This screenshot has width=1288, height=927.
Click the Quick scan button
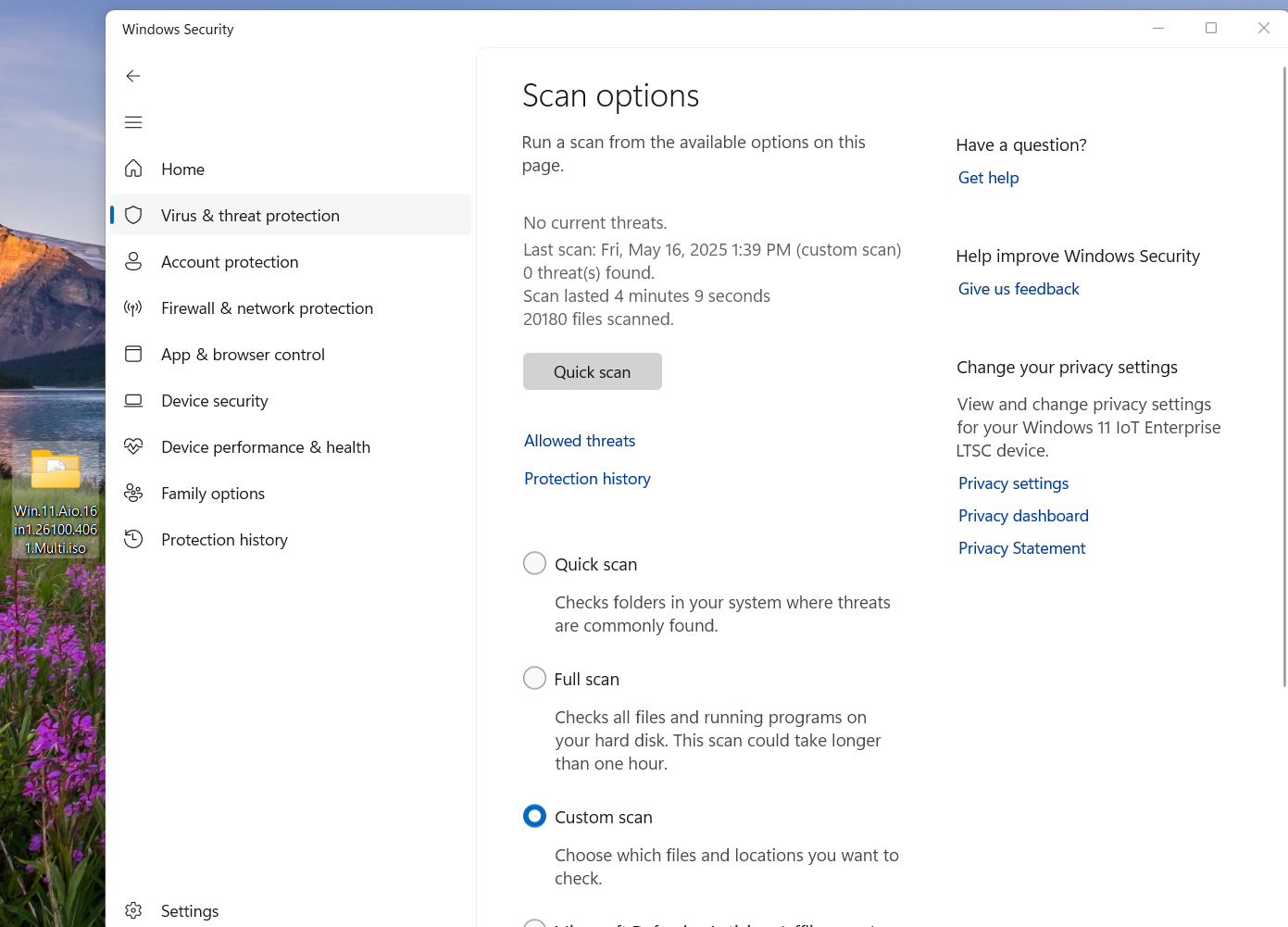[x=593, y=371]
